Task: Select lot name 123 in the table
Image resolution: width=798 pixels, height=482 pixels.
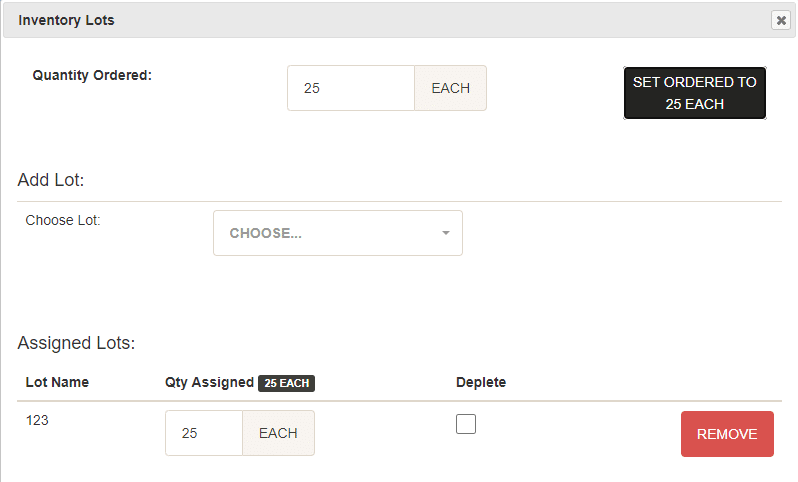Action: coord(37,420)
